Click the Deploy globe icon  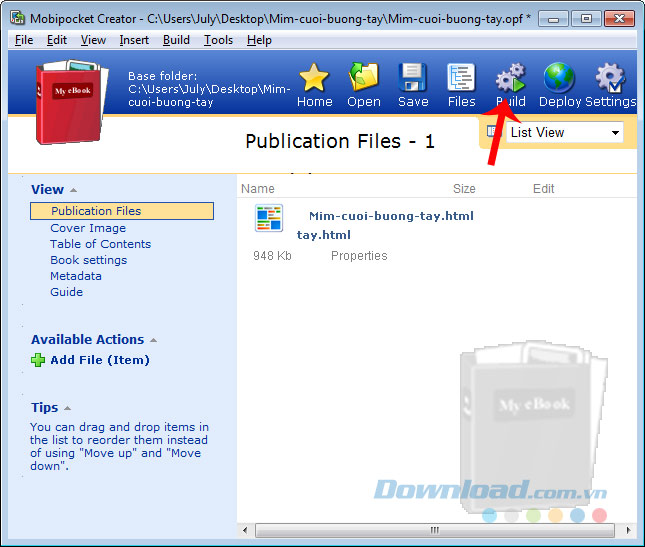tap(559, 77)
